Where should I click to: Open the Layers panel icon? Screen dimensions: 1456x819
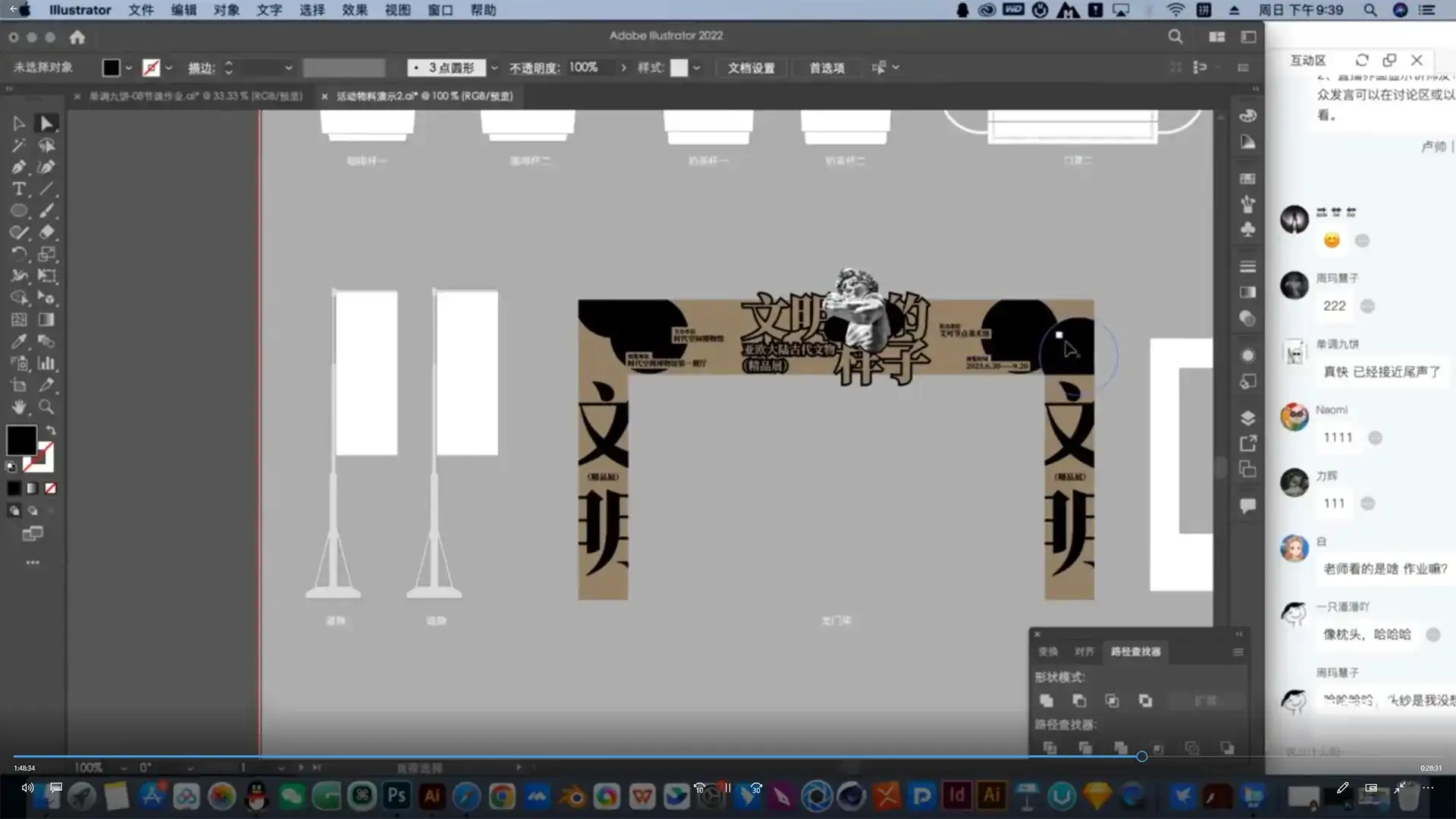pos(1247,418)
